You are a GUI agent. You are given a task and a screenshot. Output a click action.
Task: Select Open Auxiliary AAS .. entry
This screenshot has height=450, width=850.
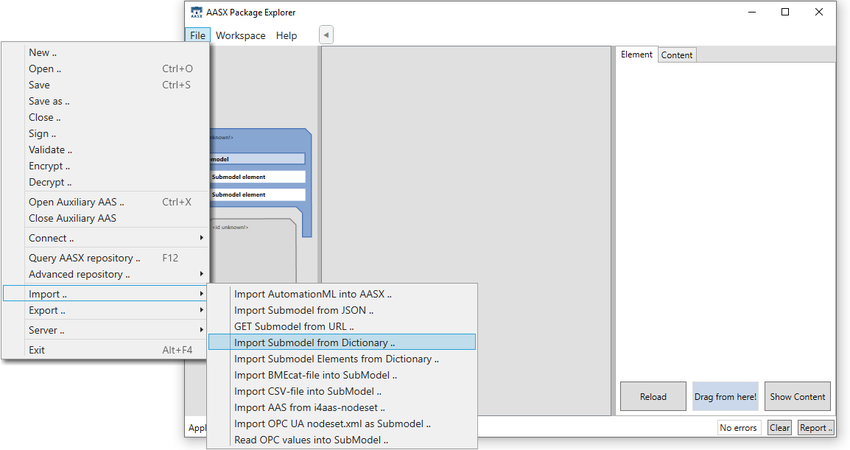[106, 202]
